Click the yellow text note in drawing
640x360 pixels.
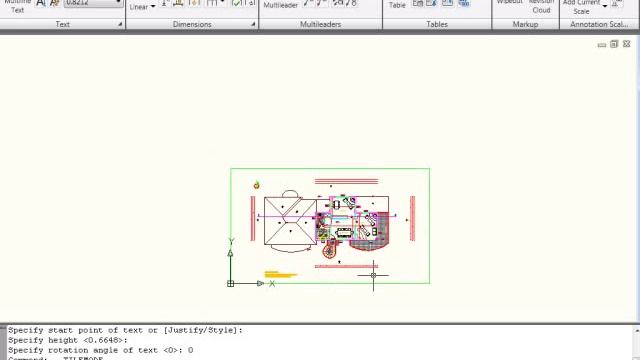(x=281, y=274)
